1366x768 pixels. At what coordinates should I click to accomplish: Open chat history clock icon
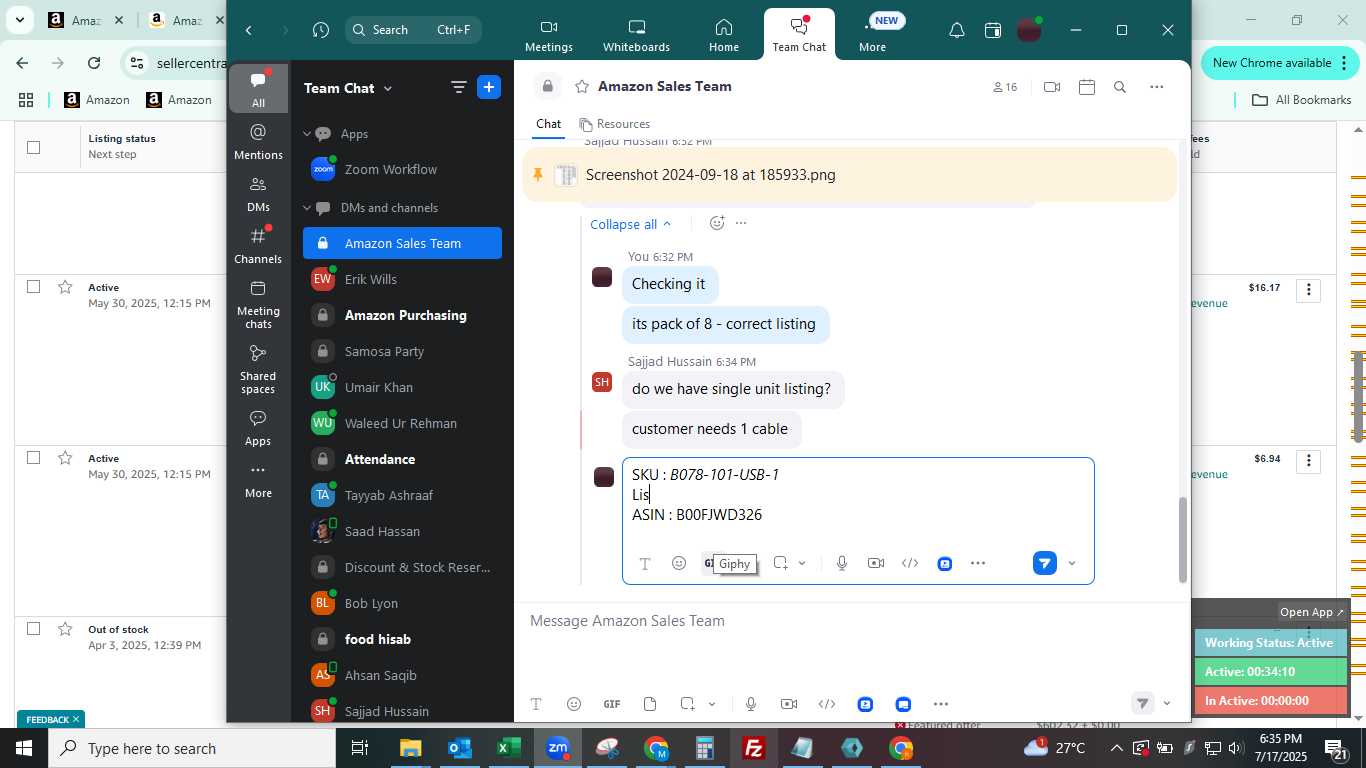pos(321,30)
